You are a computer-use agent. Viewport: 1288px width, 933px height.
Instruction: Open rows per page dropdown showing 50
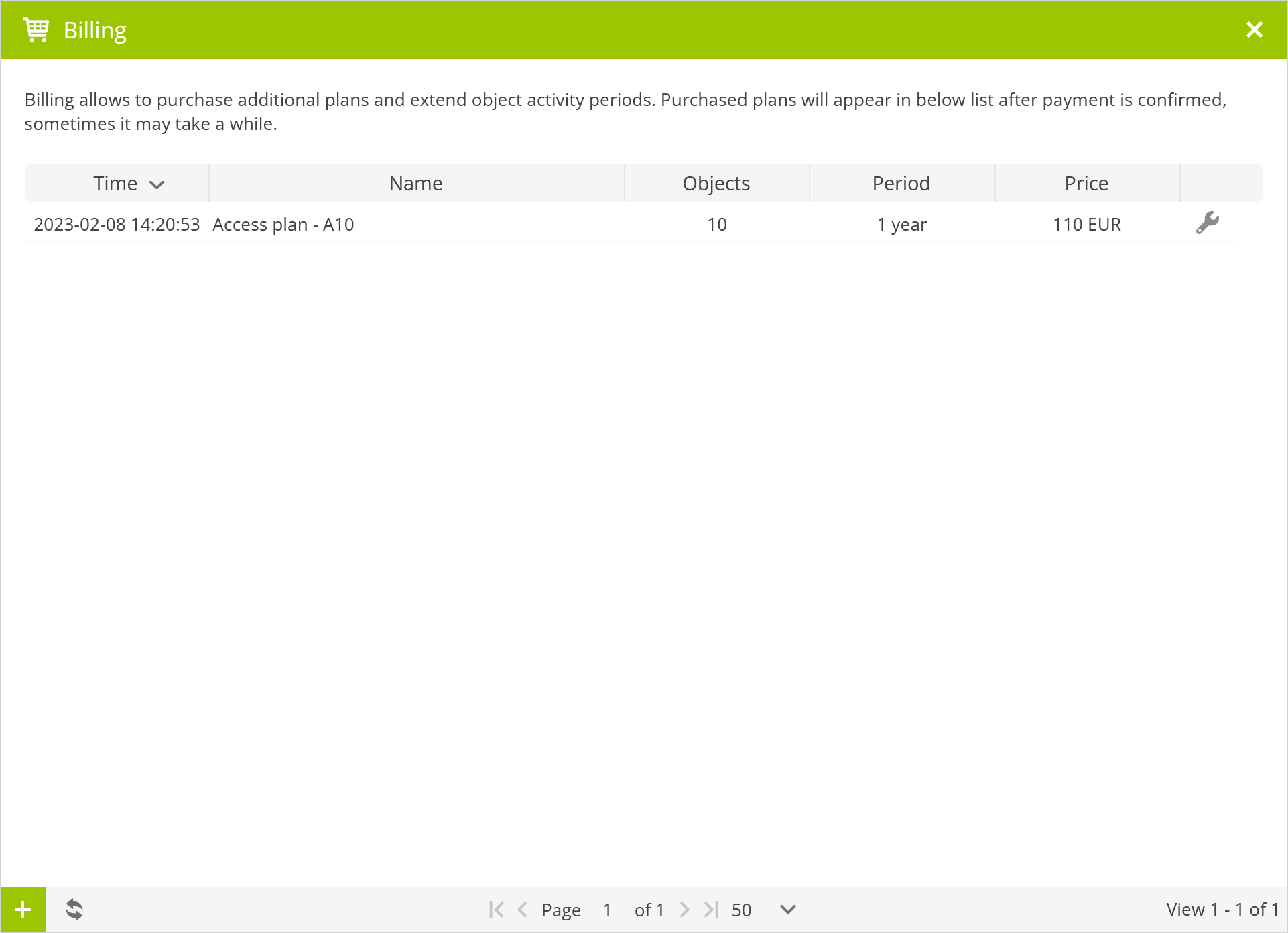[763, 910]
